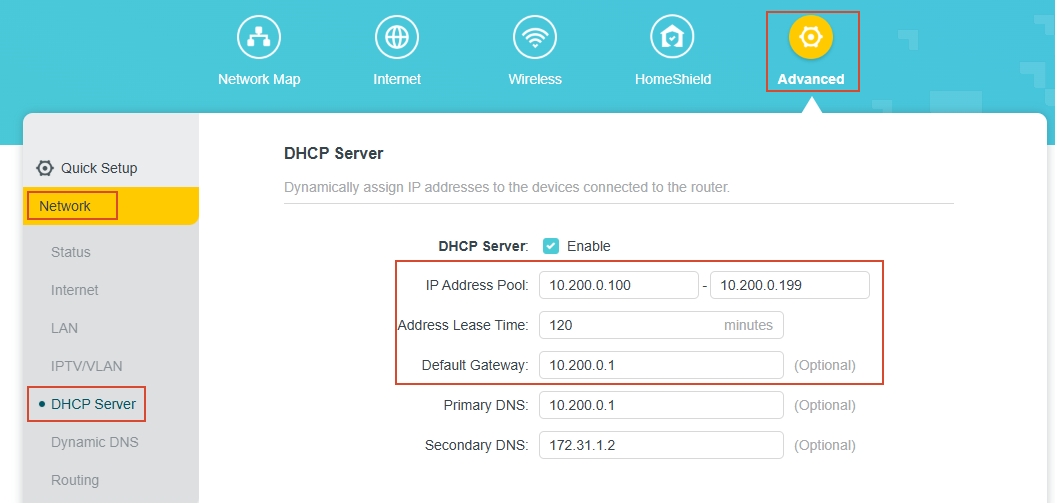This screenshot has height=503, width=1055.
Task: Click the "Address Lease Time:" label
Action: [x=463, y=325]
